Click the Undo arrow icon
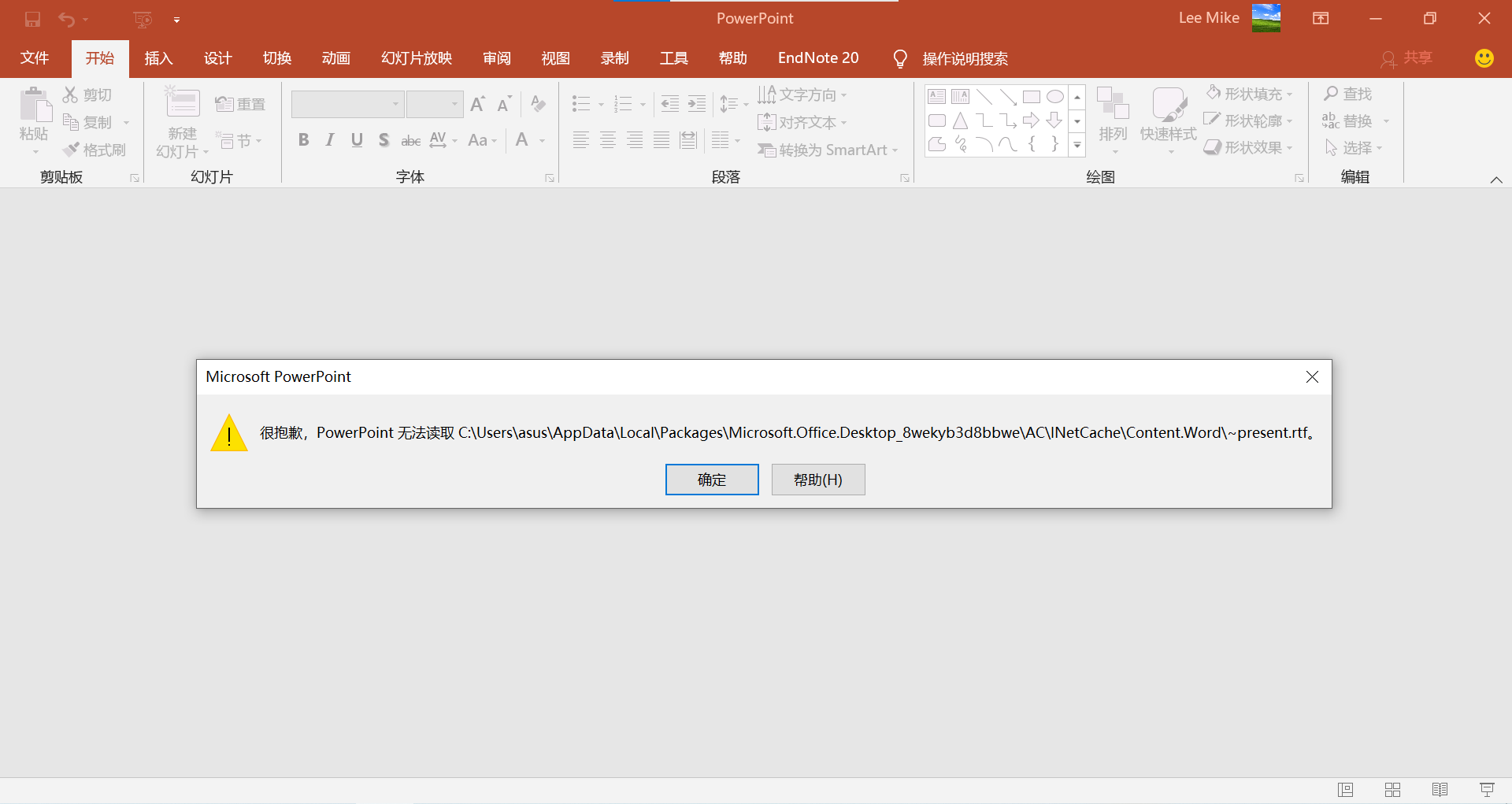The height and width of the screenshot is (804, 1512). click(67, 19)
